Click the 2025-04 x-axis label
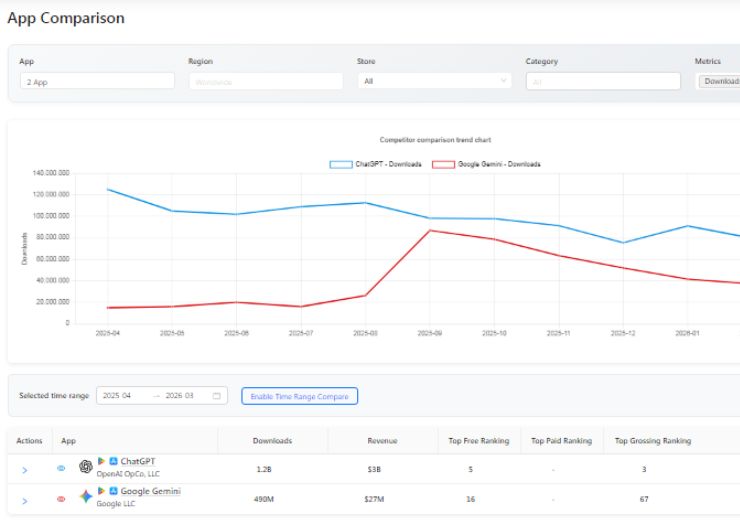Image resolution: width=740 pixels, height=527 pixels. pos(108,333)
